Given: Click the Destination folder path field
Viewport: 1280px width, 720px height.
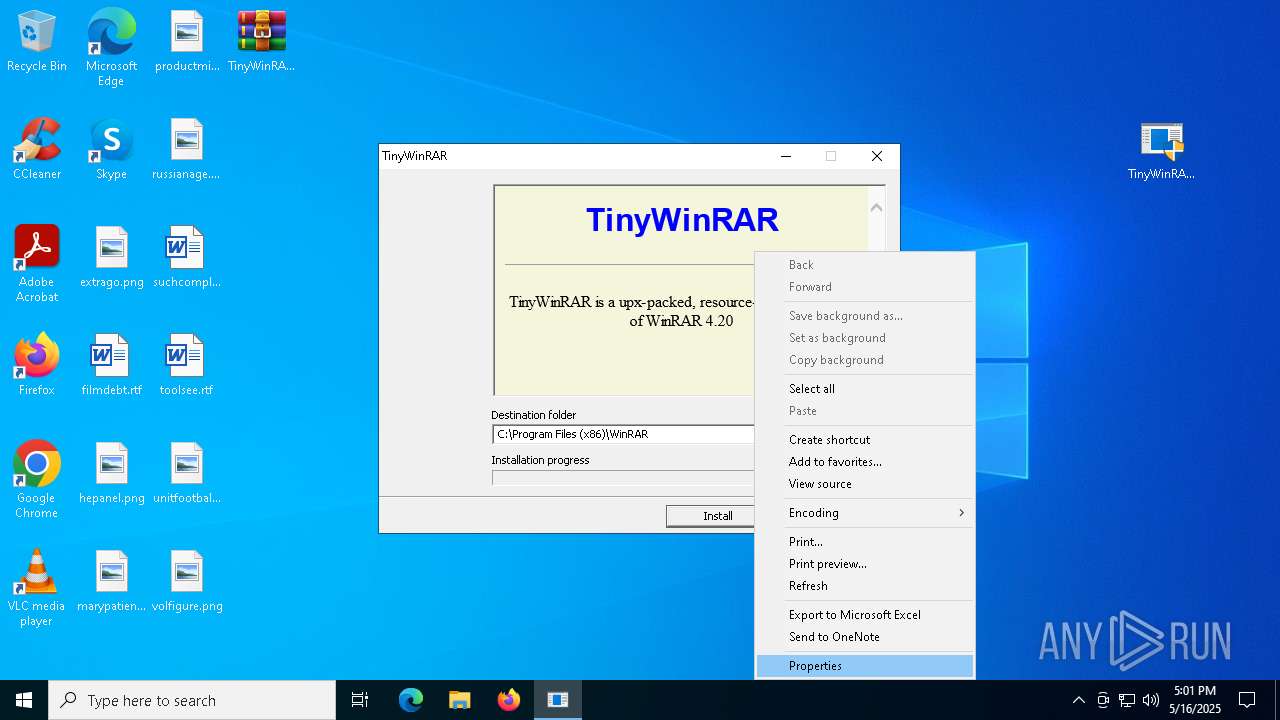Looking at the screenshot, I should pyautogui.click(x=624, y=434).
